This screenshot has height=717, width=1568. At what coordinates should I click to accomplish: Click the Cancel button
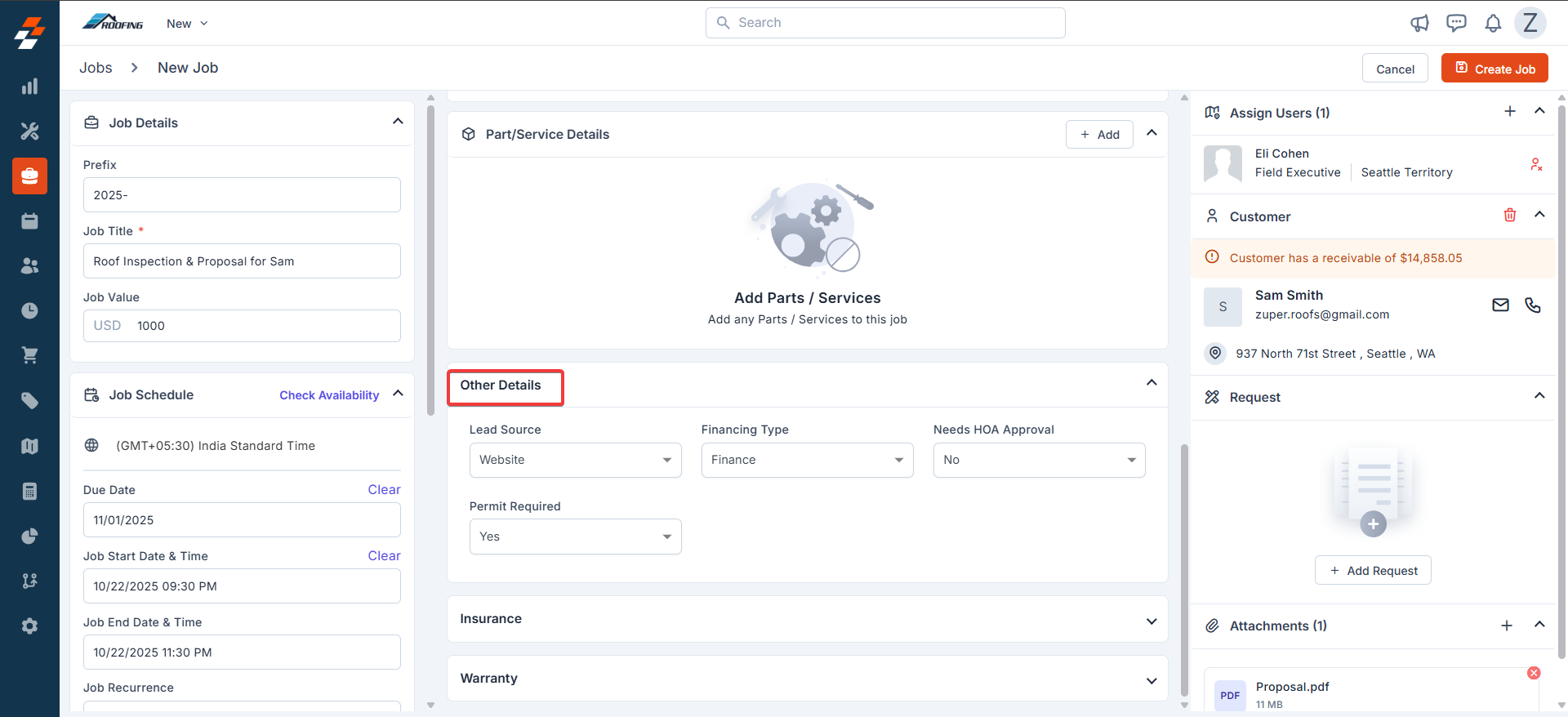(x=1395, y=69)
